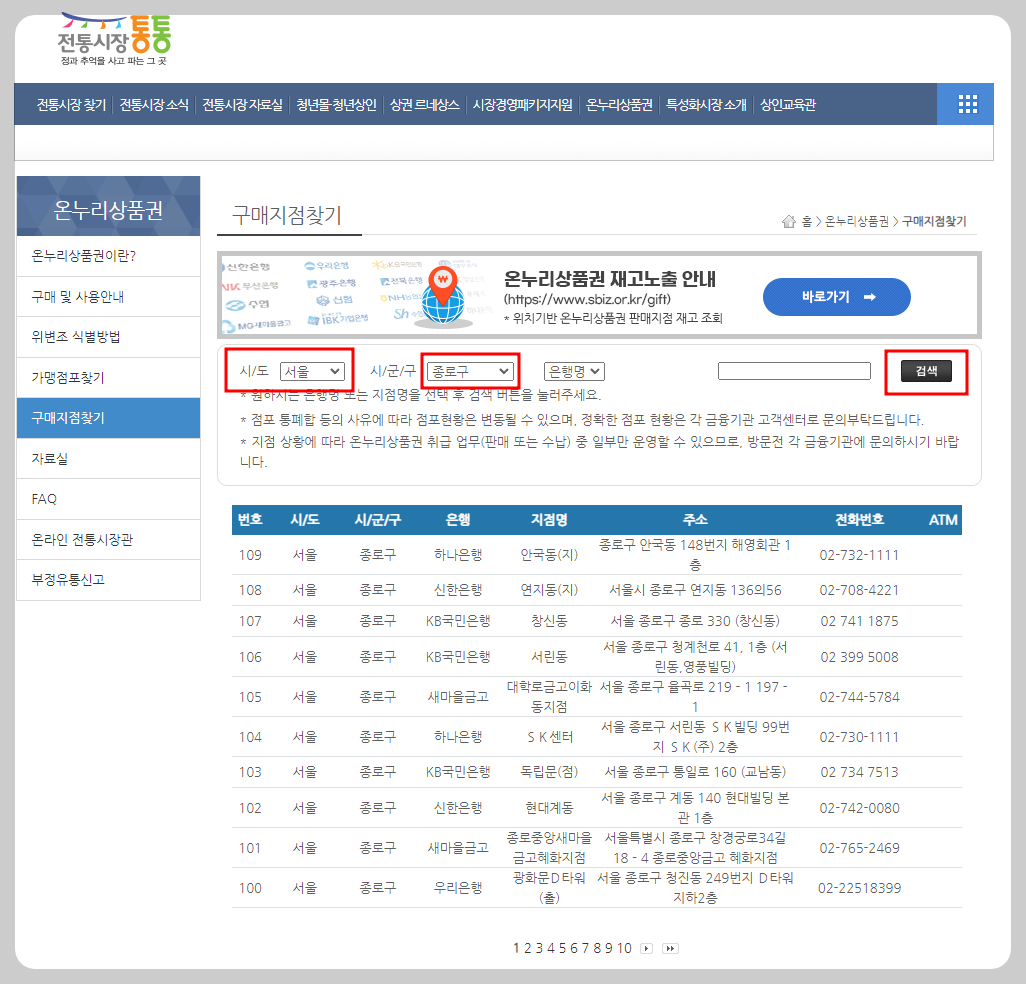The height and width of the screenshot is (984, 1026).
Task: Select 온누리상품권 in the top navigation
Action: coord(618,103)
